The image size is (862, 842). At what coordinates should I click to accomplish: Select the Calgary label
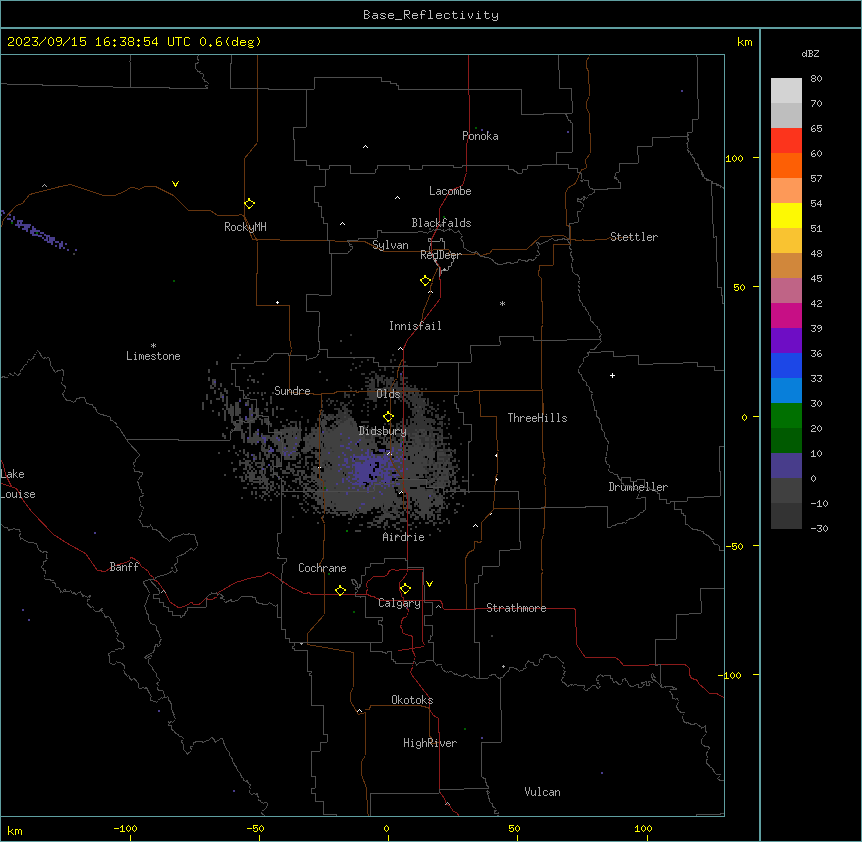(x=399, y=603)
